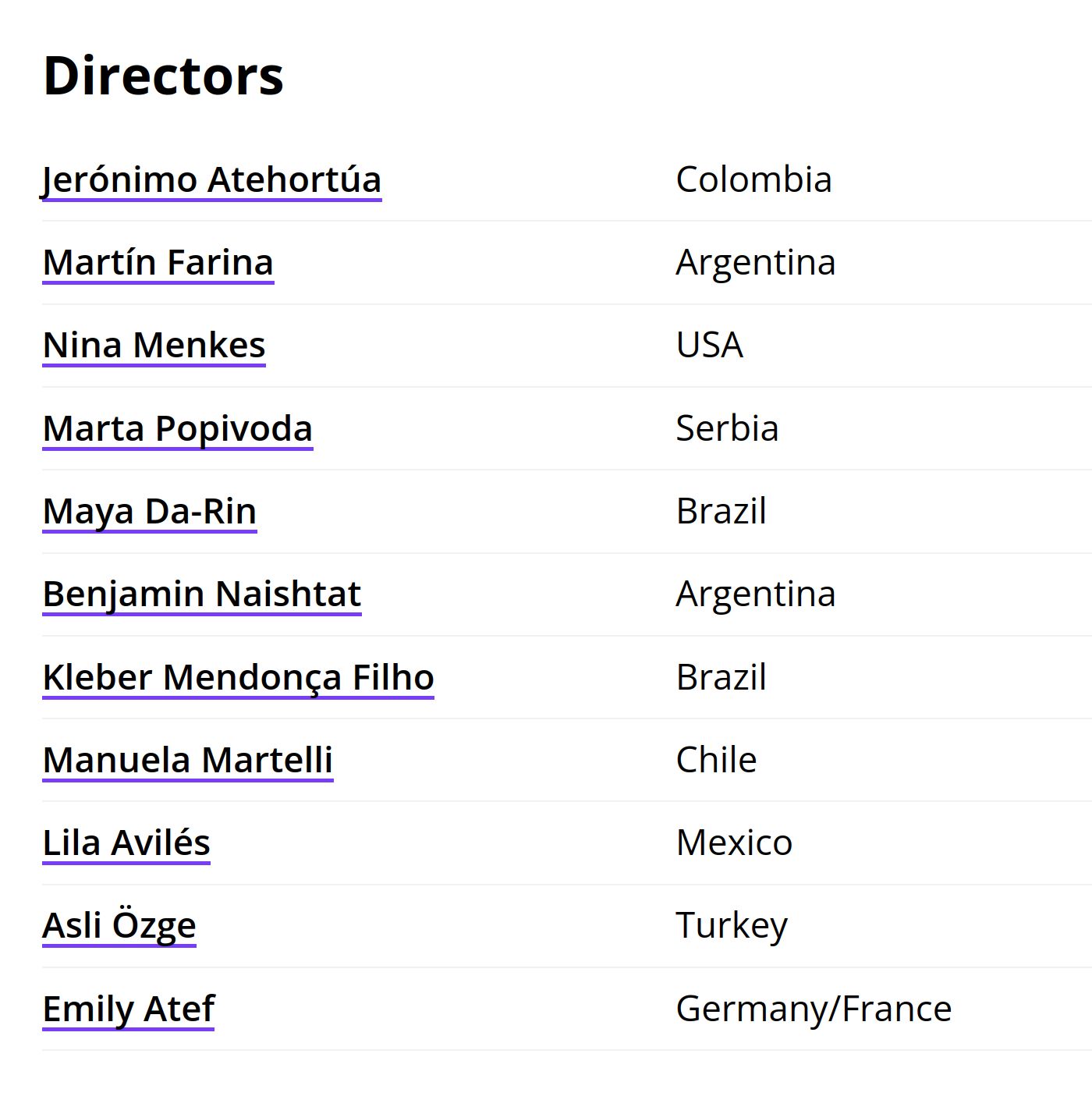Click the USA country label
This screenshot has height=1114, width=1092.
point(710,345)
